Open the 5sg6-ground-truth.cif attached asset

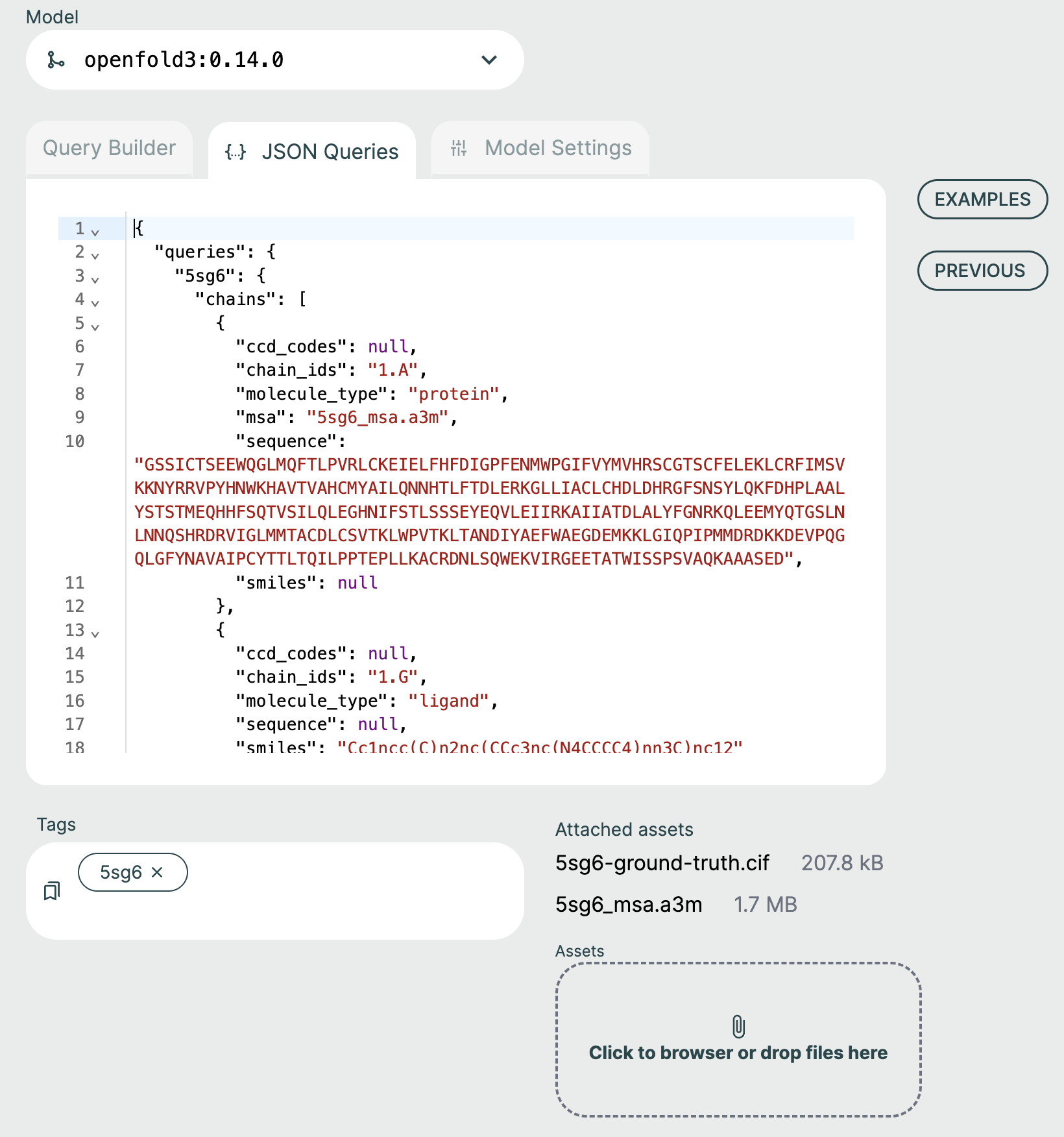(662, 863)
